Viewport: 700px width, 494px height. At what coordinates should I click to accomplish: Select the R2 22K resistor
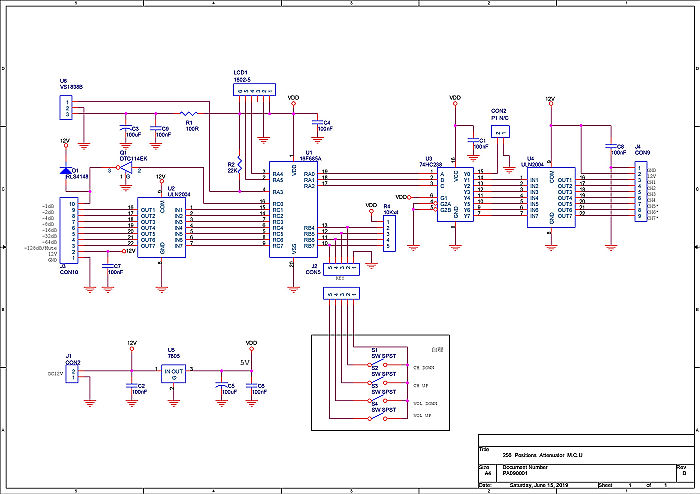[x=240, y=165]
